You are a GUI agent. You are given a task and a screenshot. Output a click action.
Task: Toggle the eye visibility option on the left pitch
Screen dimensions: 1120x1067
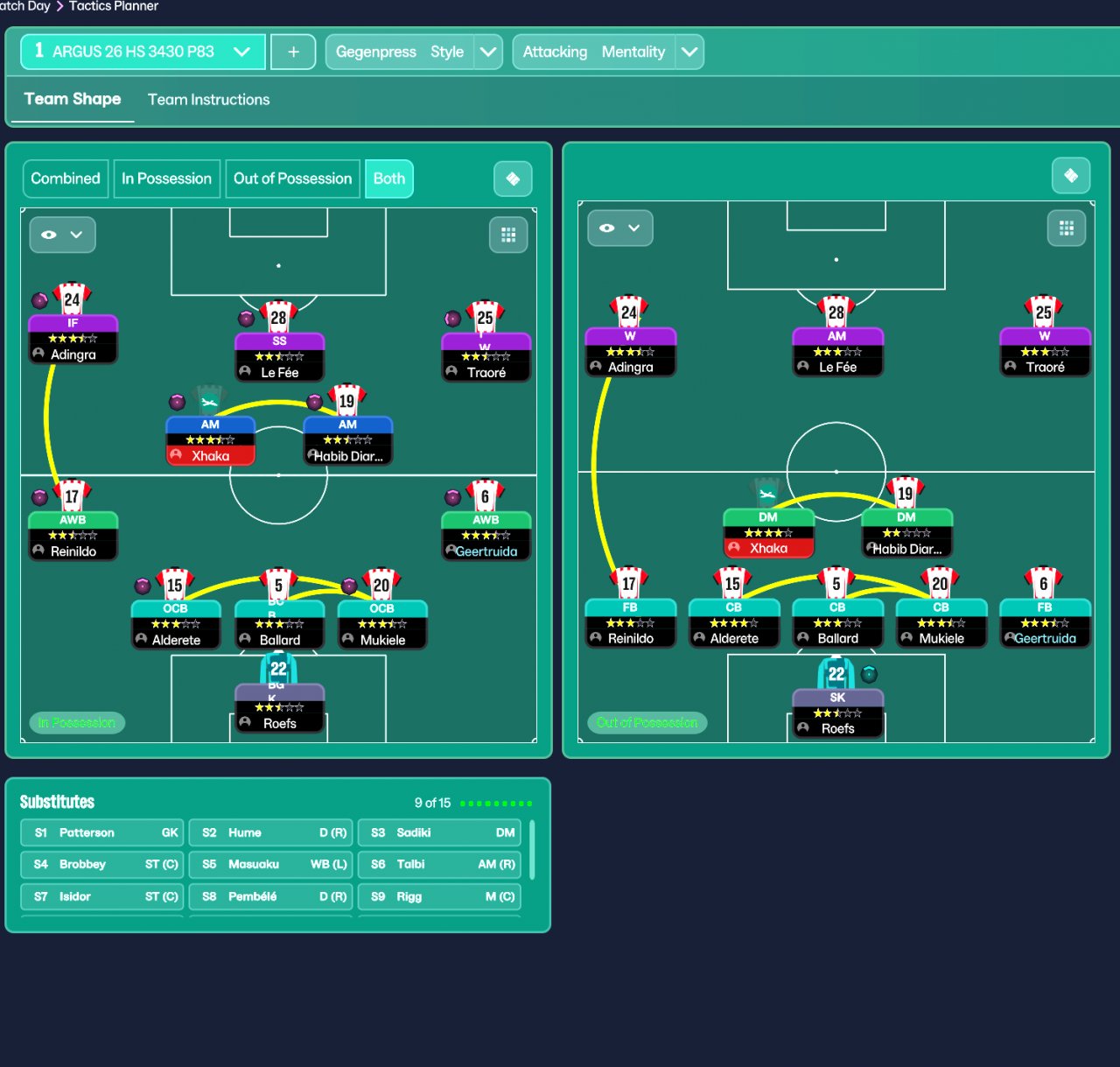[49, 235]
